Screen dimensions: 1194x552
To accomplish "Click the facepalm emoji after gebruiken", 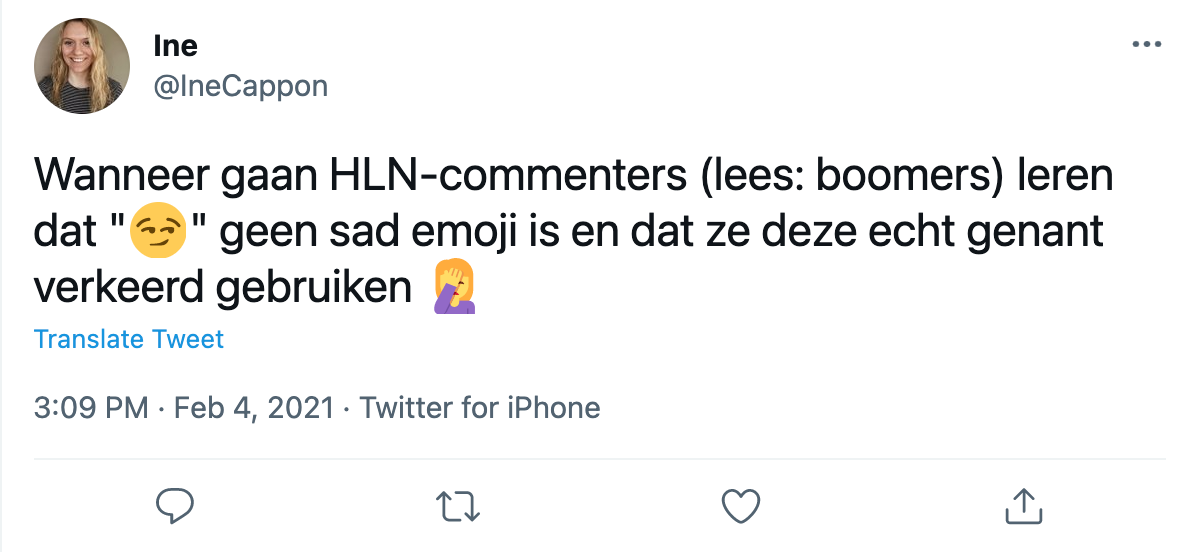I will [x=453, y=288].
